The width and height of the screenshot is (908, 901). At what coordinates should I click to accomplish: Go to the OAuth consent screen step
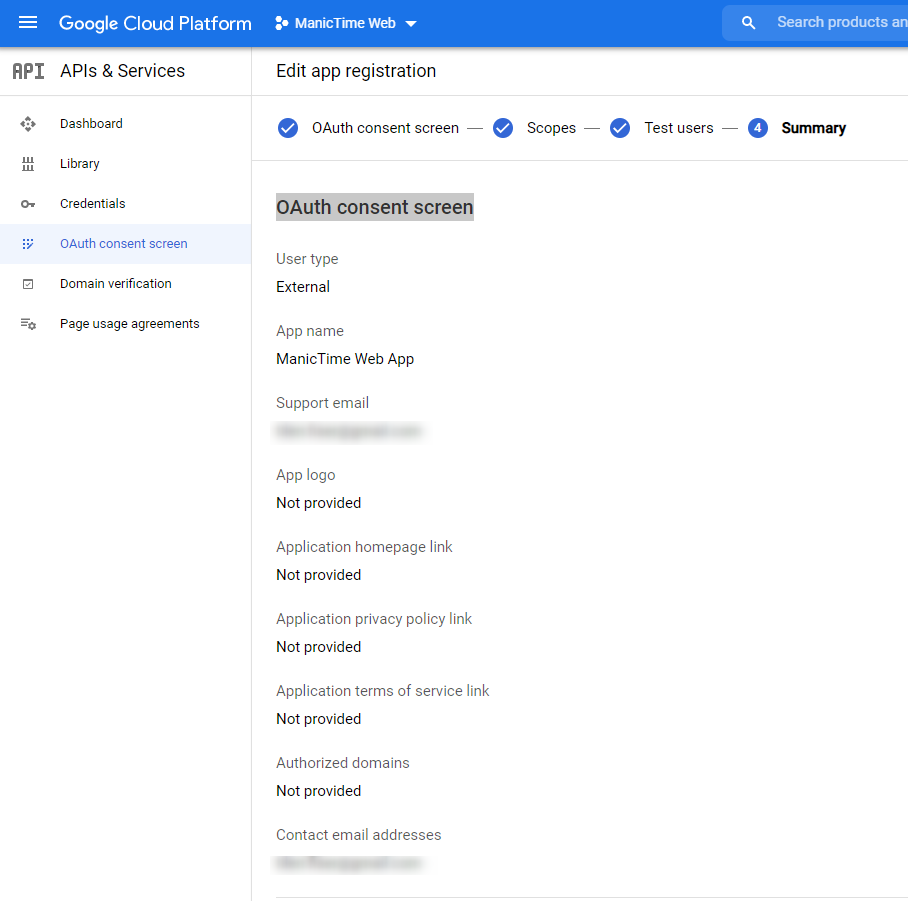[x=385, y=128]
